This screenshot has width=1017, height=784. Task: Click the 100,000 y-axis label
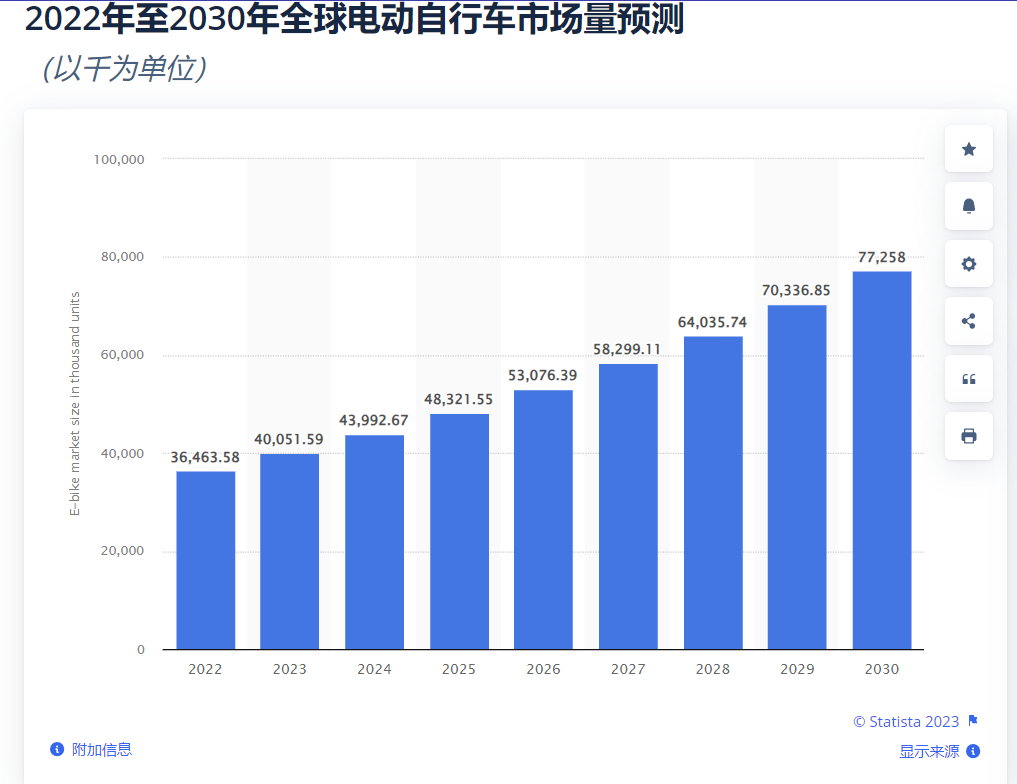click(x=119, y=160)
